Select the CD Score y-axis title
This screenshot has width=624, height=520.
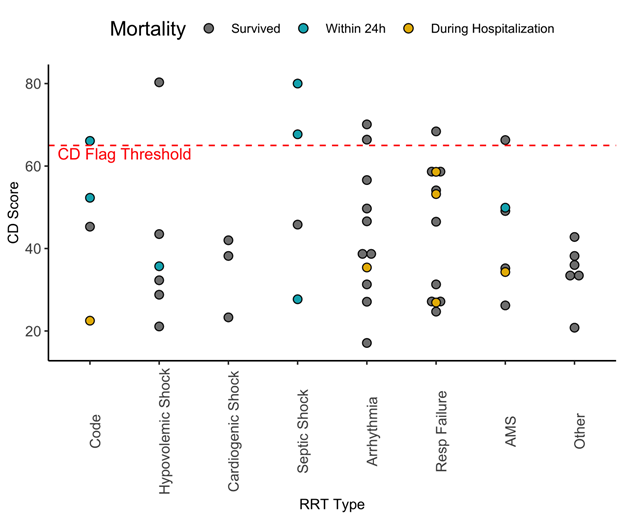(x=13, y=218)
